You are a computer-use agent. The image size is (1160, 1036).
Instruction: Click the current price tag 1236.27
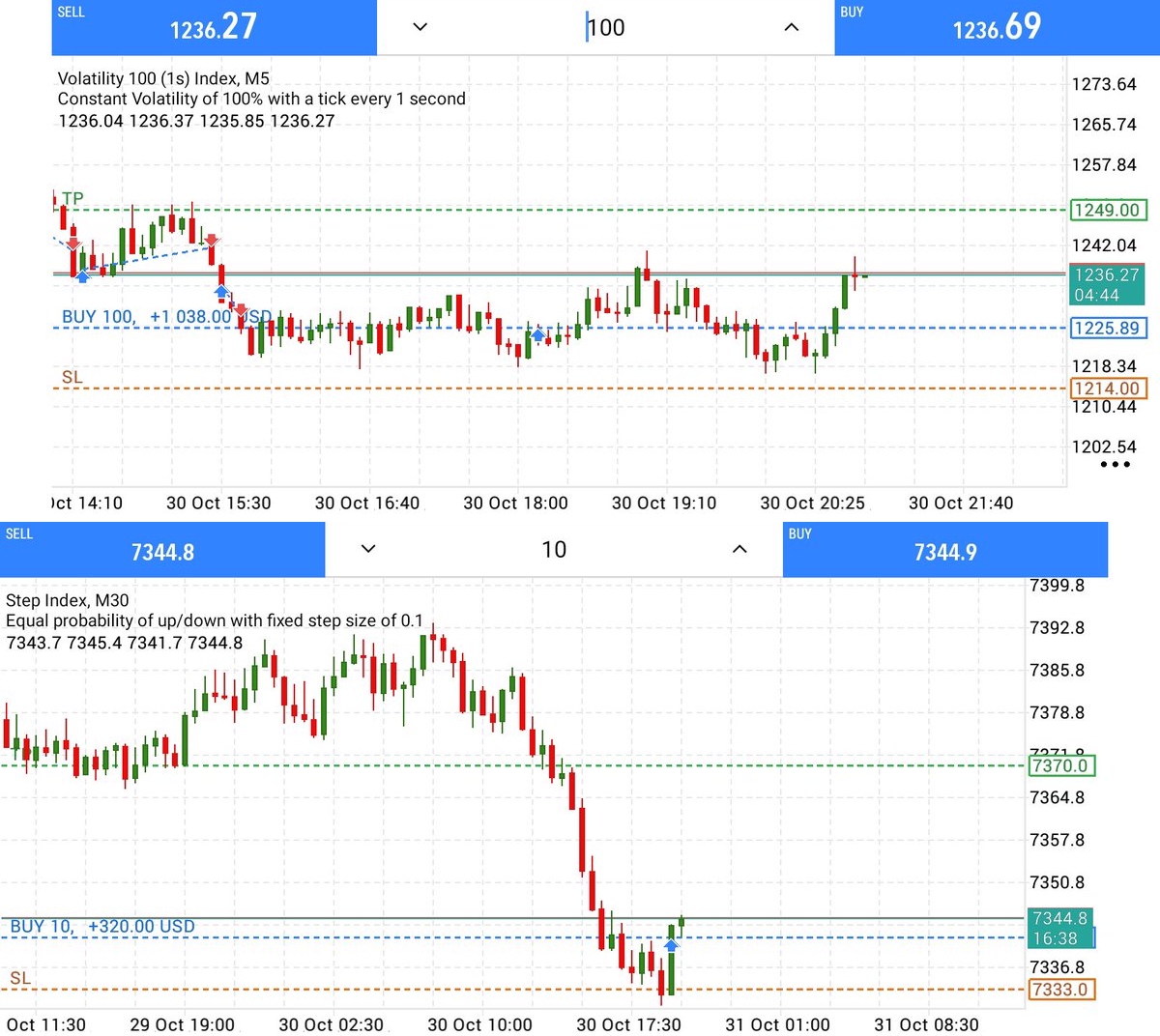click(x=1108, y=285)
